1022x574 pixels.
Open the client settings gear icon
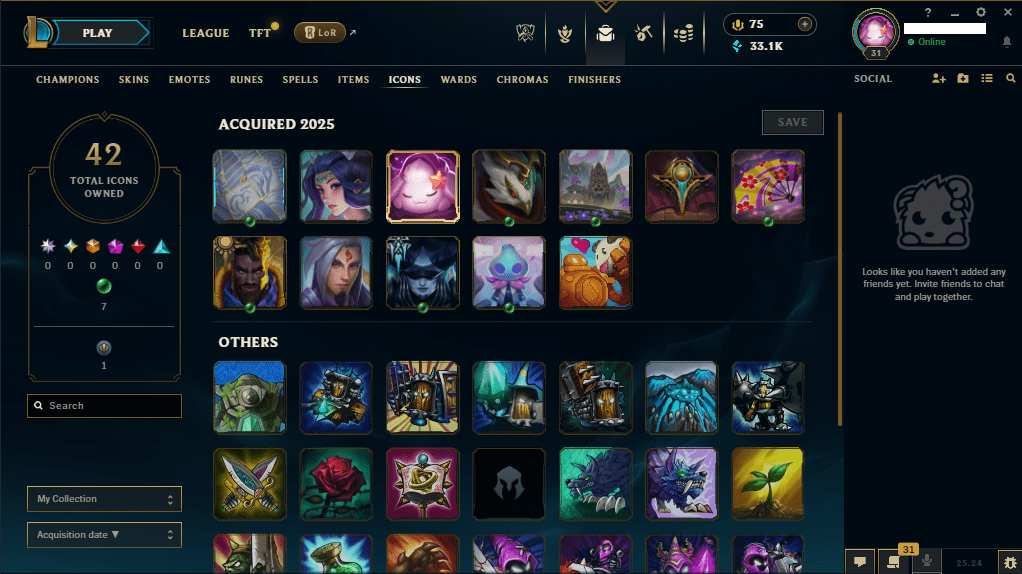click(980, 12)
